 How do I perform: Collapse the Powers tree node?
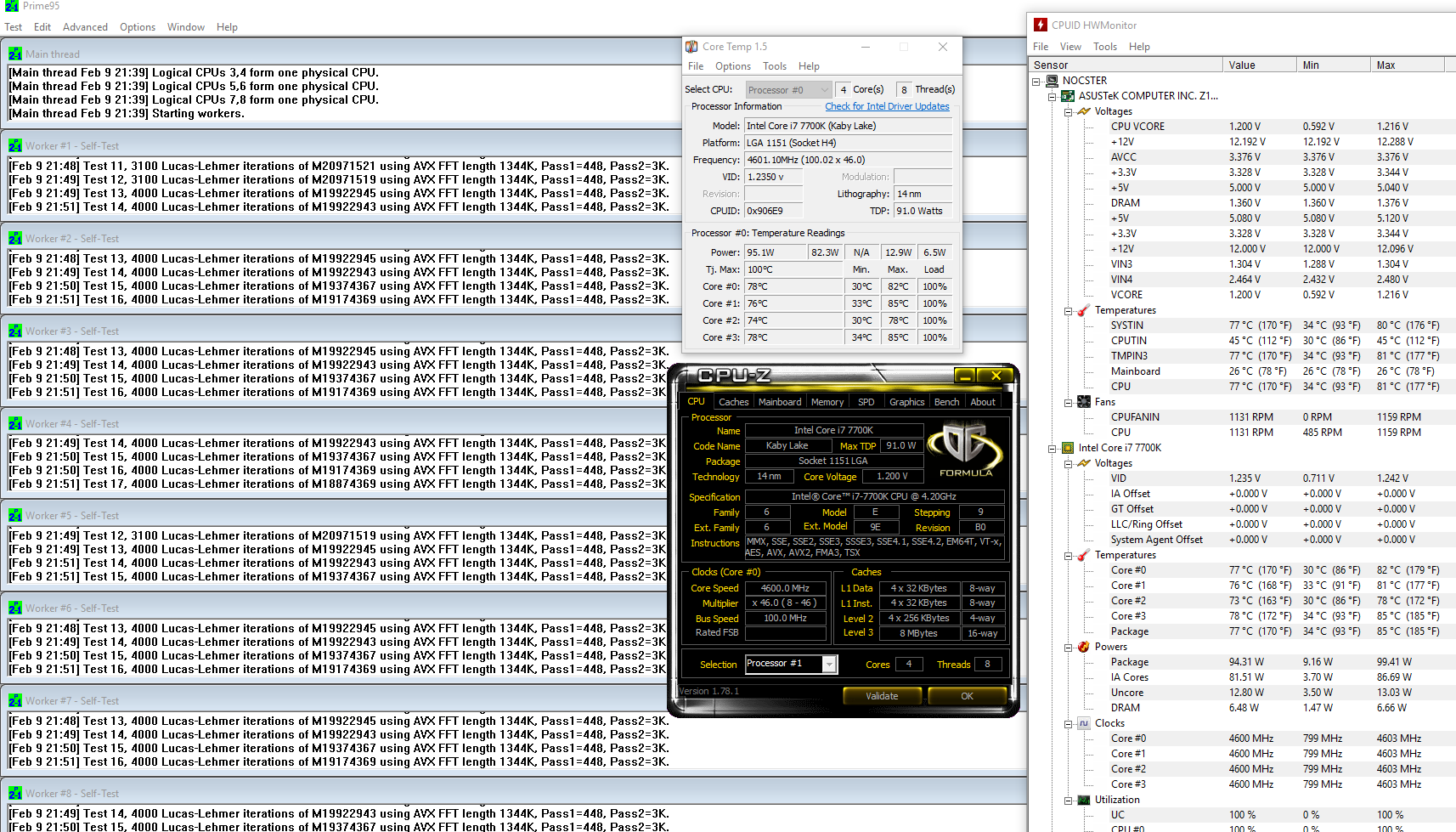coord(1069,648)
